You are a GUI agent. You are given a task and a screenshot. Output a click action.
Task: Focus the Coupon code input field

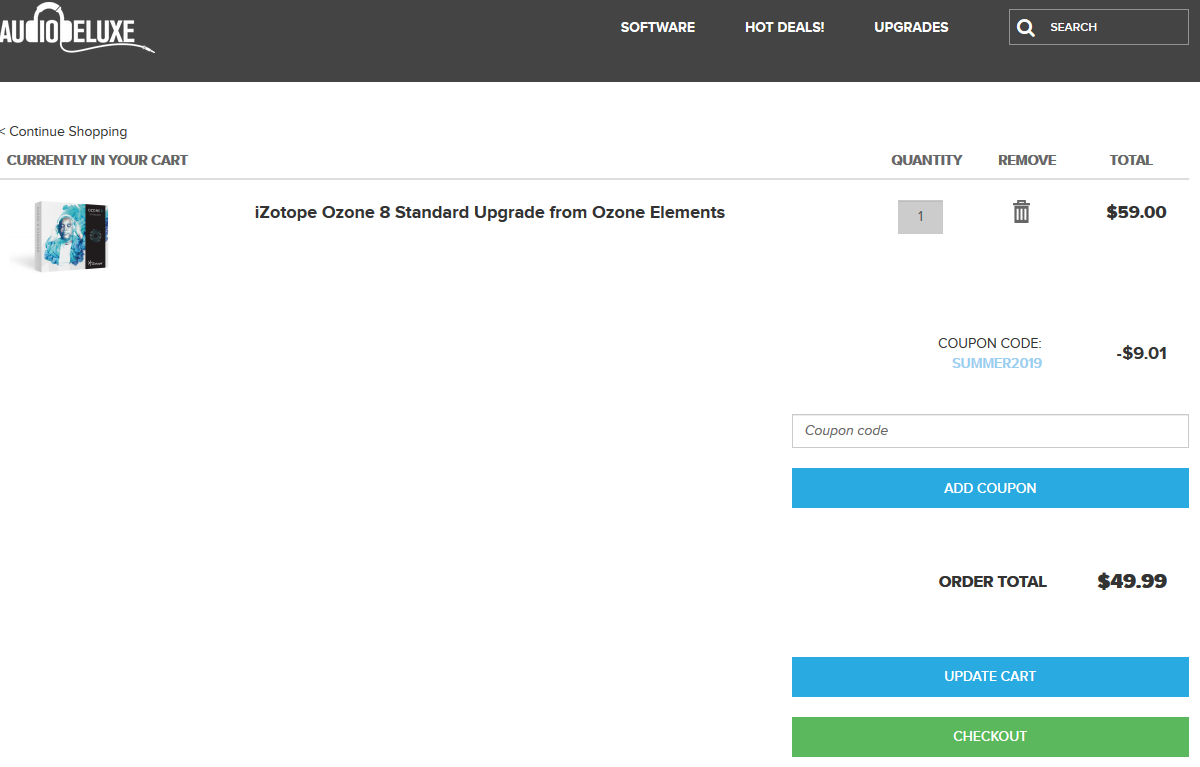click(990, 431)
